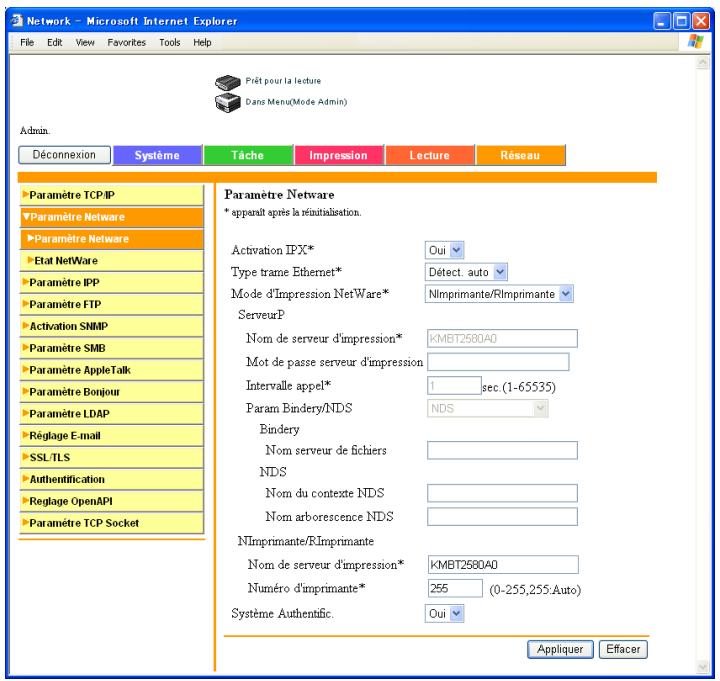Click Nom arborescence NDS field
Screen dimensions: 720x681
(x=502, y=517)
